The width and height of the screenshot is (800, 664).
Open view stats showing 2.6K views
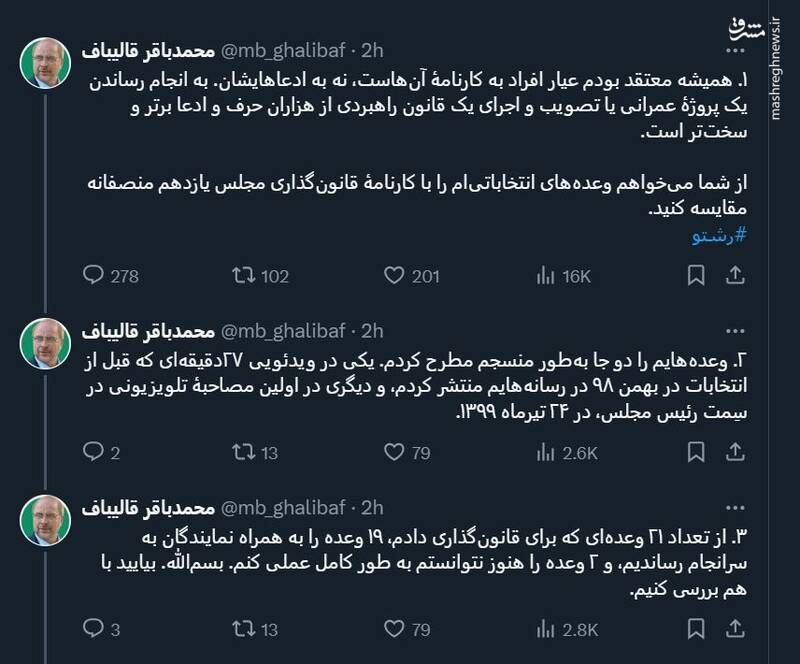tap(546, 453)
